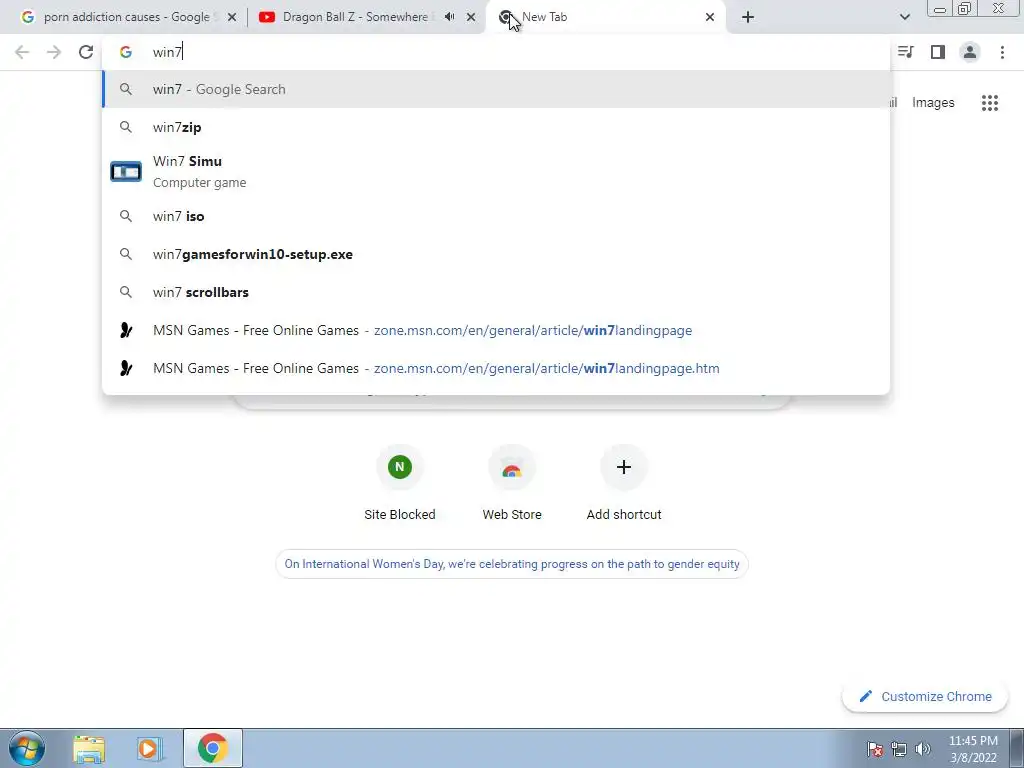
Task: Reload the page with the refresh icon
Action: coord(86,52)
